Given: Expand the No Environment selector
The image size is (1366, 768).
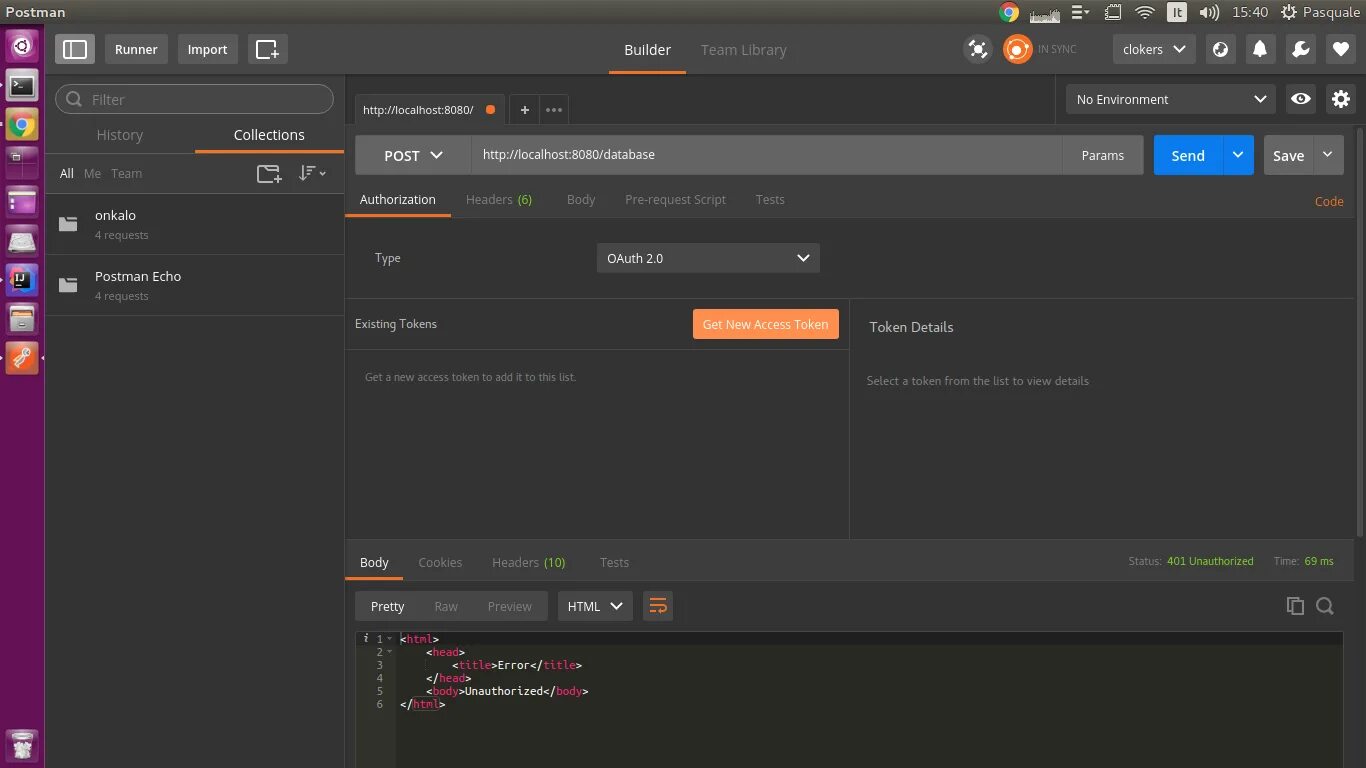Looking at the screenshot, I should [x=1171, y=99].
